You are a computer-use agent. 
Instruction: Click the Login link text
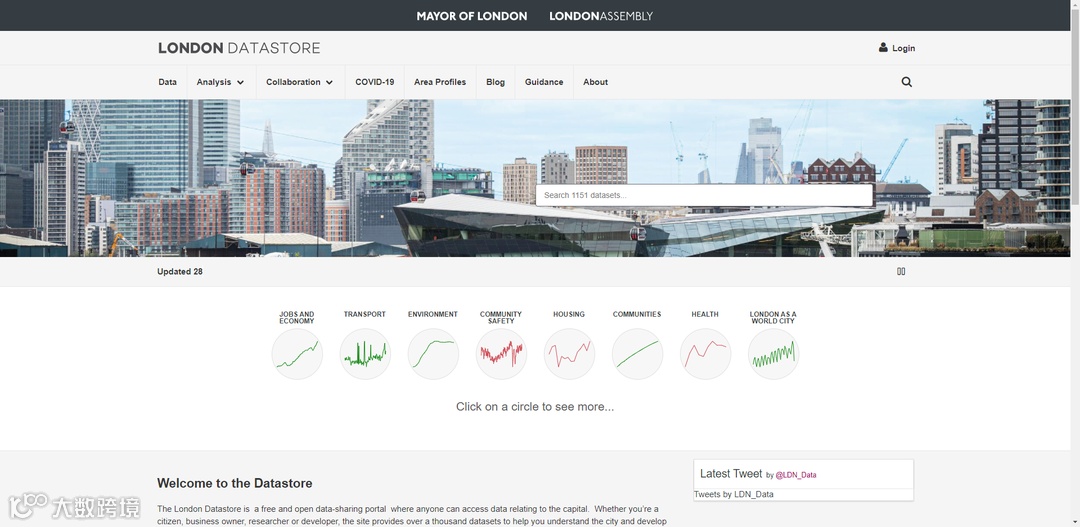(904, 48)
